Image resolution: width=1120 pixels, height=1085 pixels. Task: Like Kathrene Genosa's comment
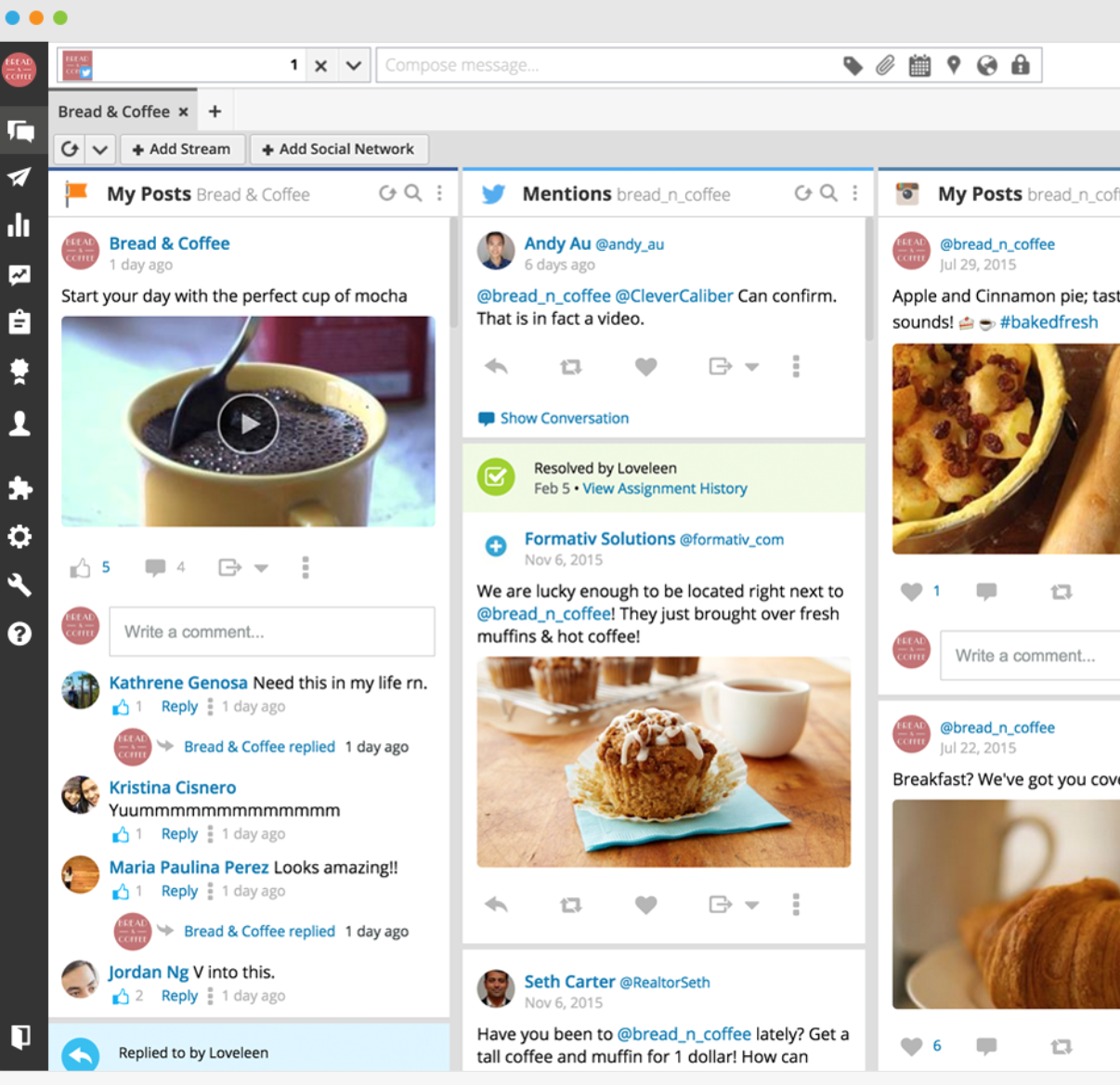pos(121,707)
